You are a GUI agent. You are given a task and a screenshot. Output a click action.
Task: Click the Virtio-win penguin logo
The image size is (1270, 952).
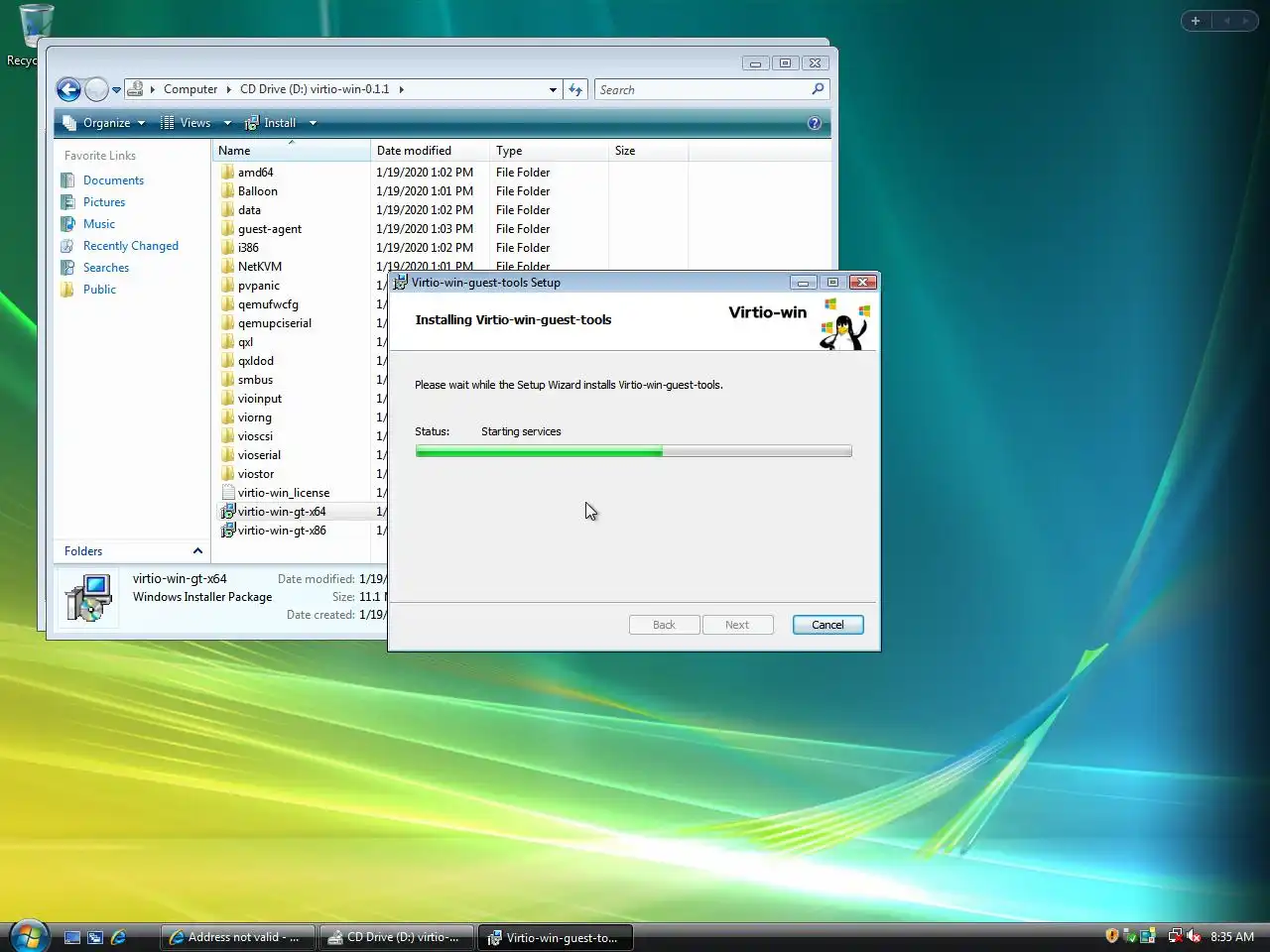tap(844, 323)
